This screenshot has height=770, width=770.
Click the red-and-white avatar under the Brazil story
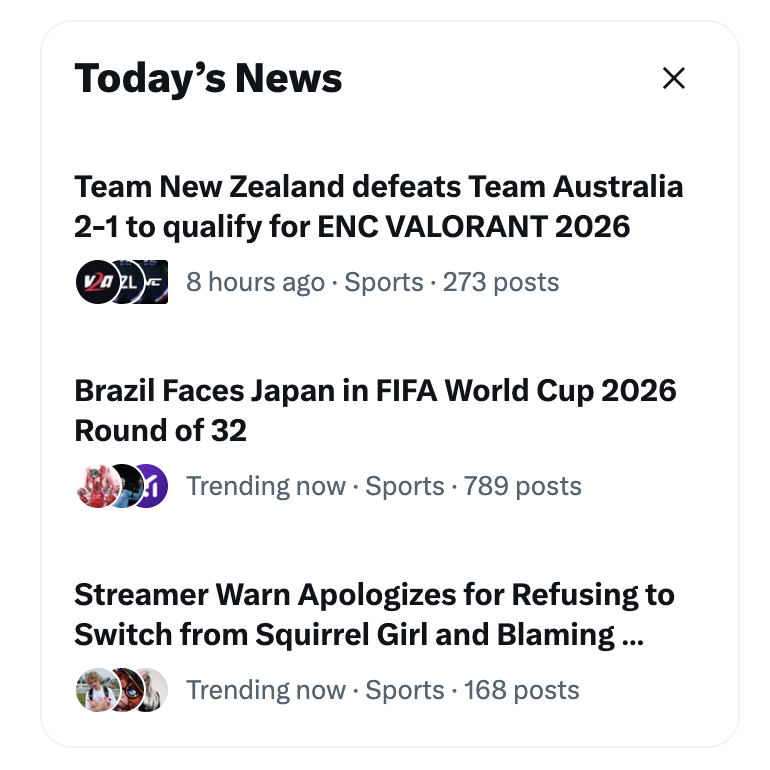click(x=98, y=486)
